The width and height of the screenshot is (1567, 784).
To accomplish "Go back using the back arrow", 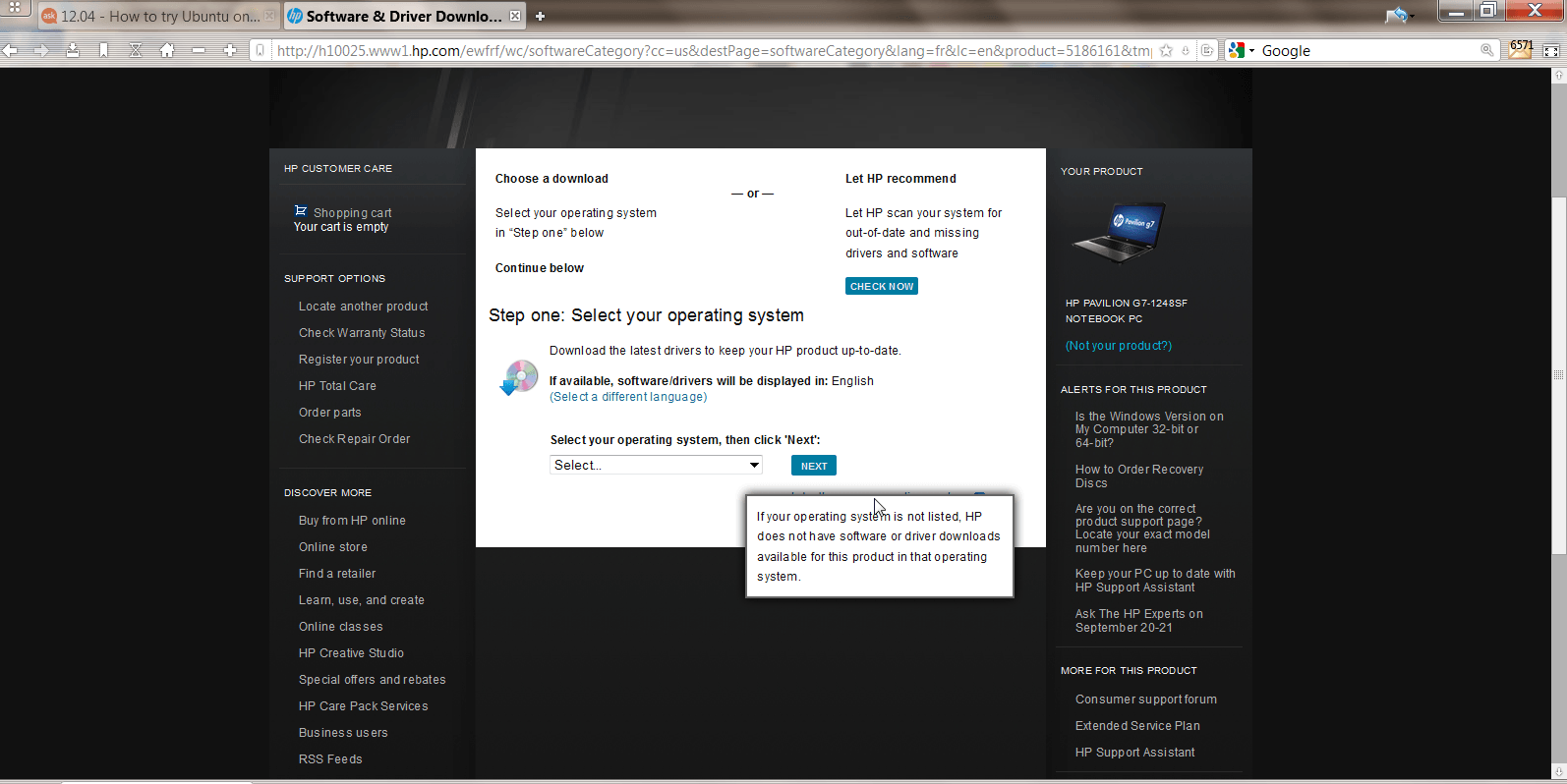I will point(10,50).
